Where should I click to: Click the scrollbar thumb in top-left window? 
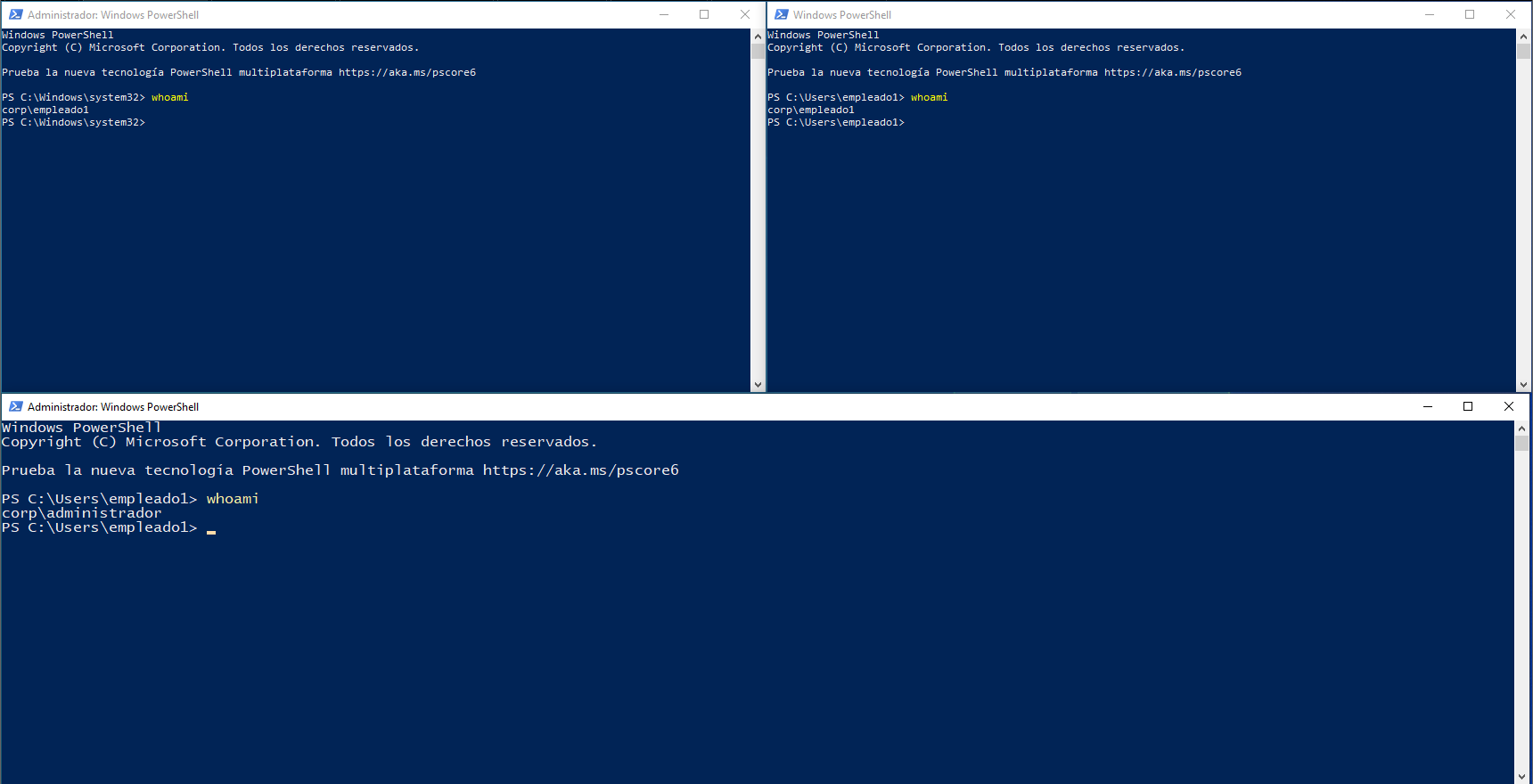coord(758,51)
